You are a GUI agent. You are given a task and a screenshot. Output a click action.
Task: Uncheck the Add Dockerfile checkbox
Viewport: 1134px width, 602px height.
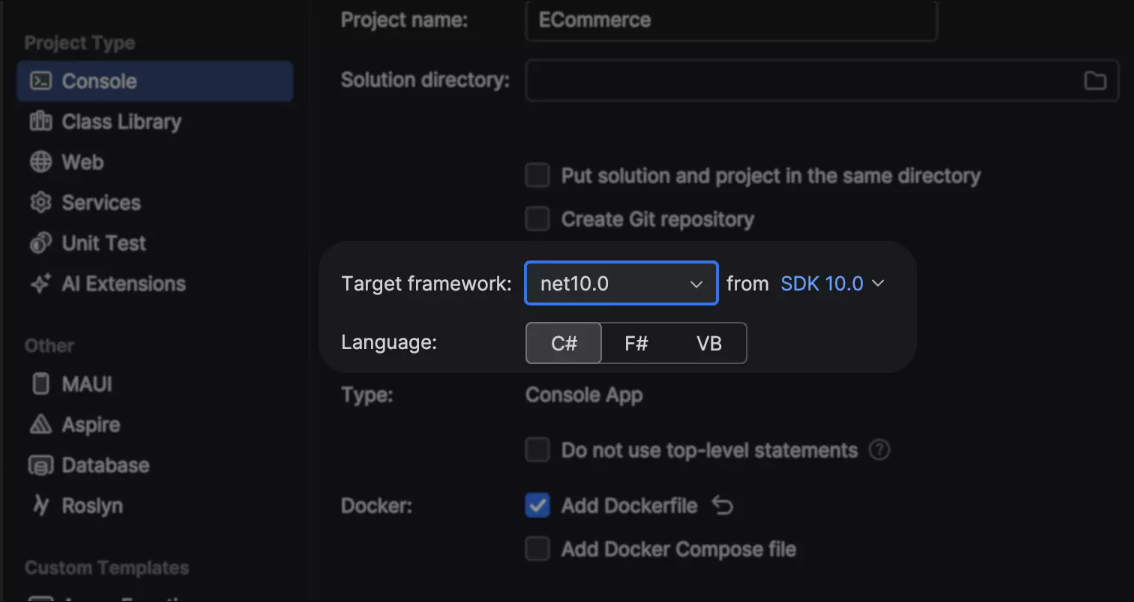click(538, 506)
